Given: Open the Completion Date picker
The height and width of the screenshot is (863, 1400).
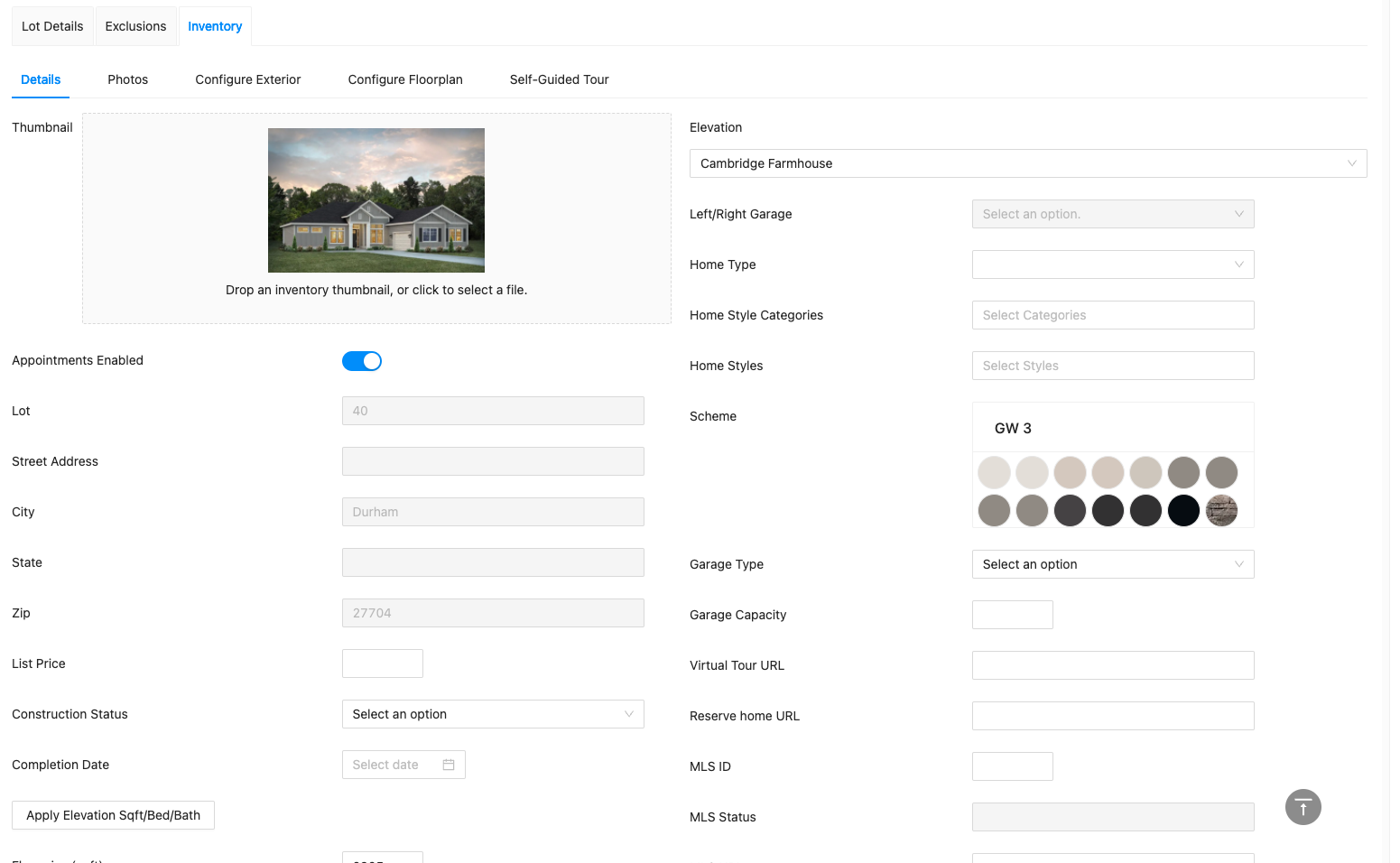Looking at the screenshot, I should (403, 765).
